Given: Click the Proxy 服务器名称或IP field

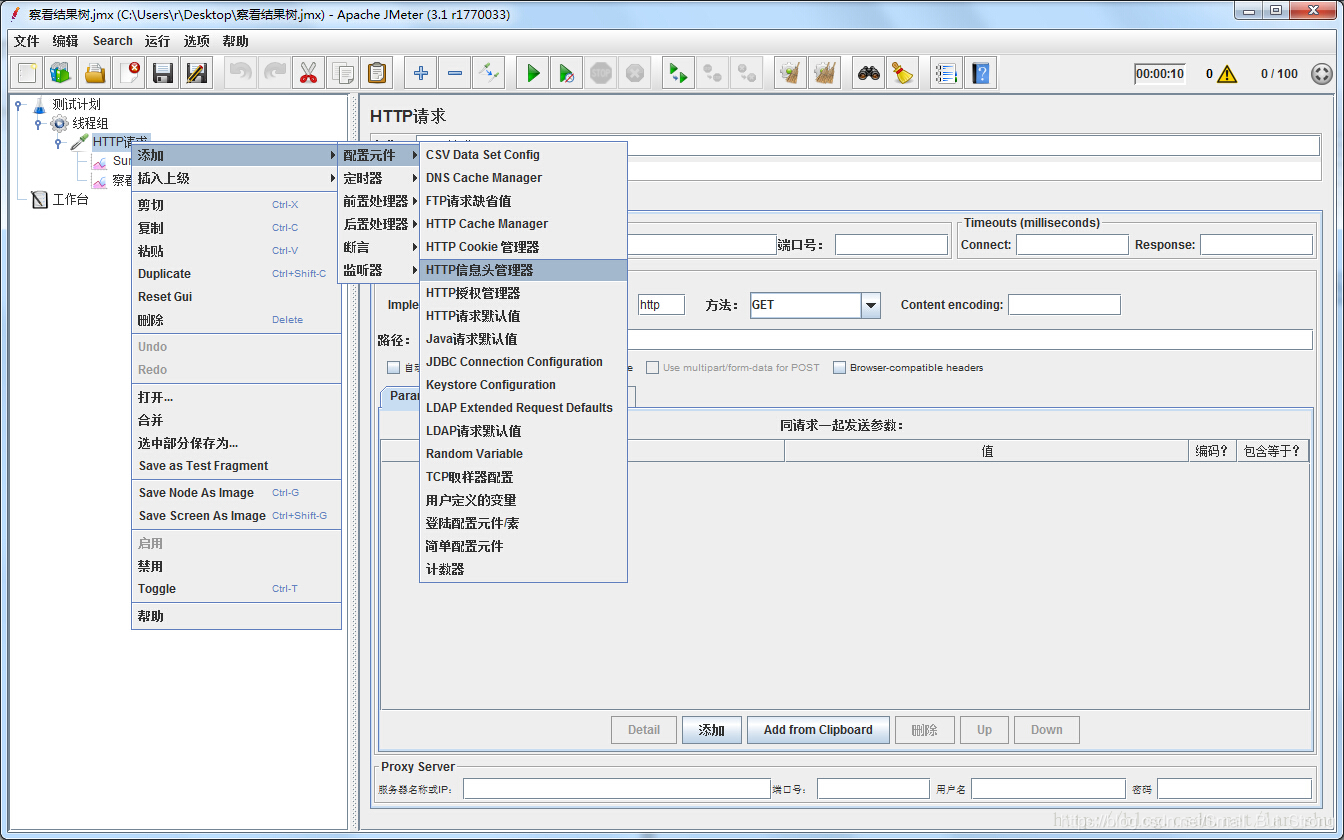Looking at the screenshot, I should coord(617,789).
